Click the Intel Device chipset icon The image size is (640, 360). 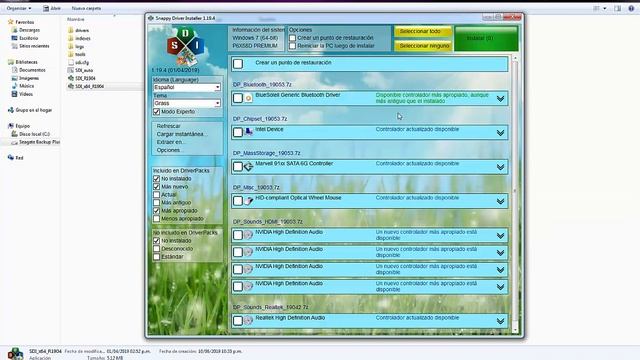pyautogui.click(x=248, y=132)
